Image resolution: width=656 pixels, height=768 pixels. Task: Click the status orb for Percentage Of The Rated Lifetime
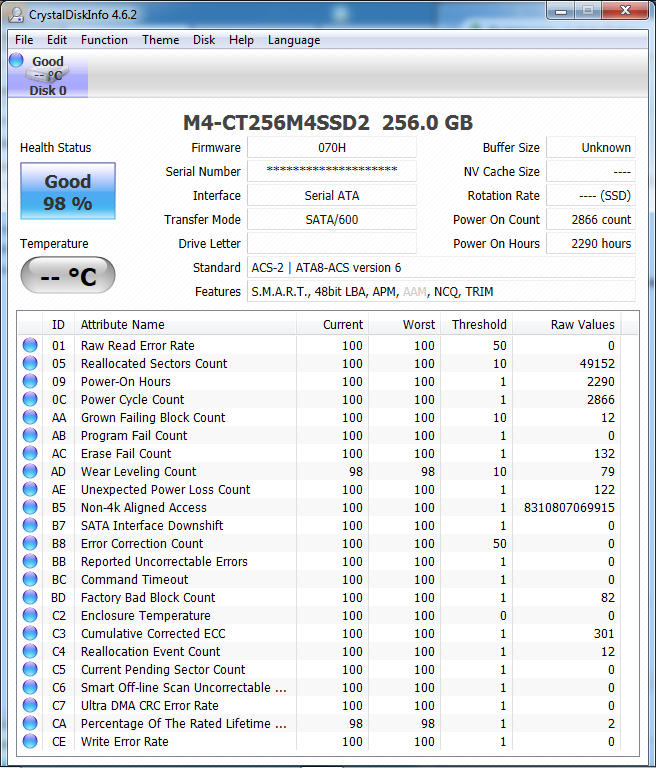[x=30, y=723]
